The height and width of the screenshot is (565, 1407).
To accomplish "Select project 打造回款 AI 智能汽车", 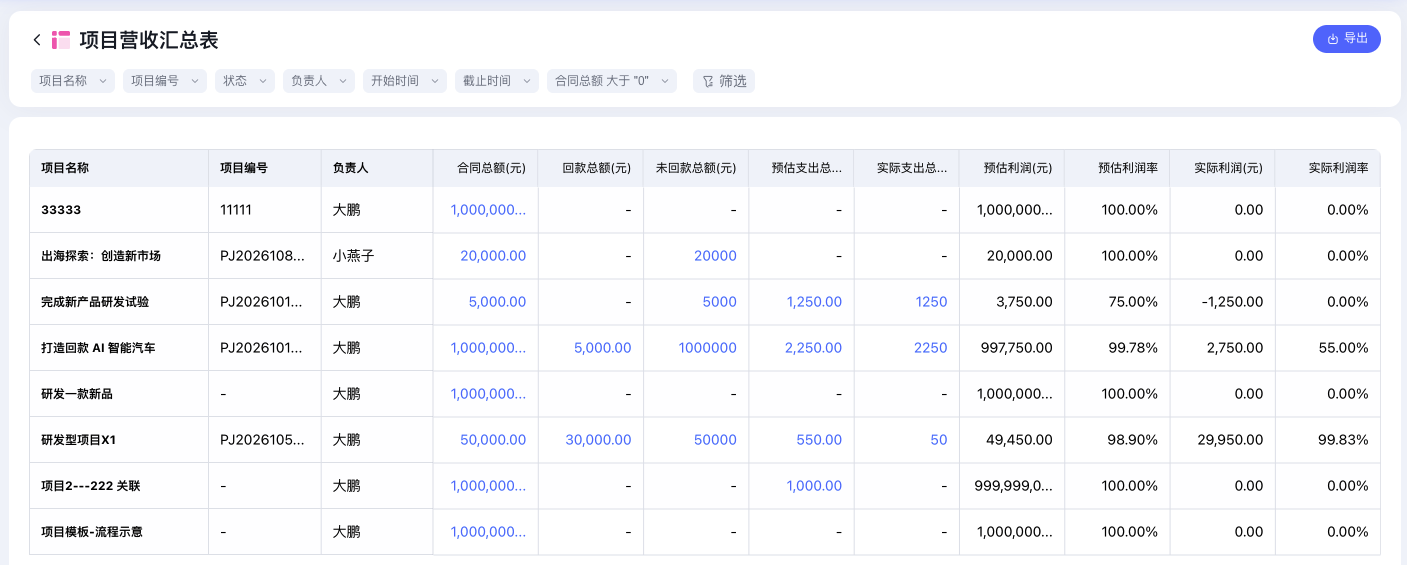I will [x=98, y=348].
